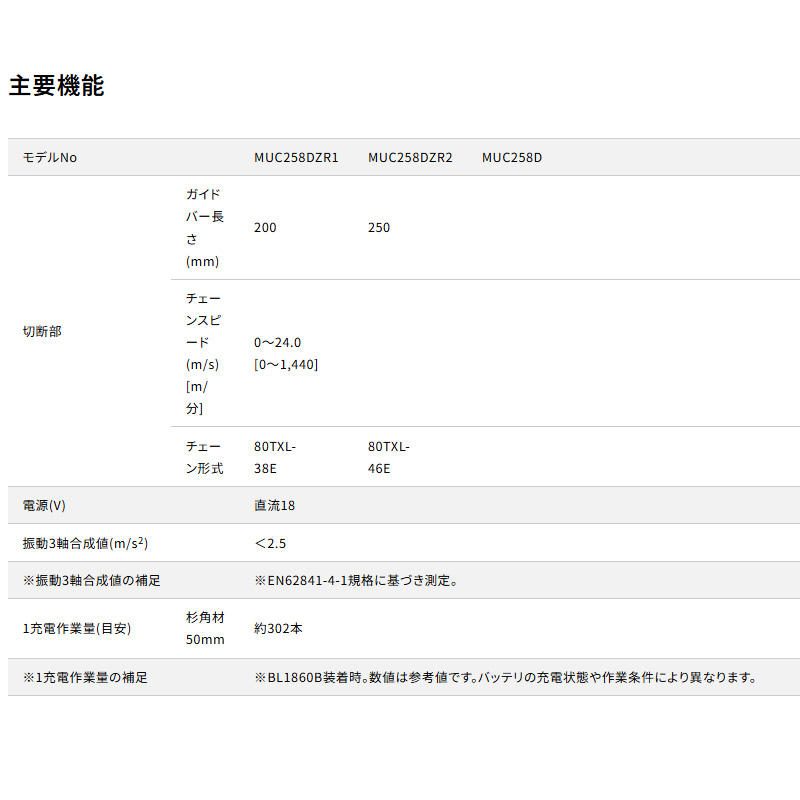Click model number MUC258DZR1
Image resolution: width=800 pixels, height=800 pixels.
click(x=296, y=158)
